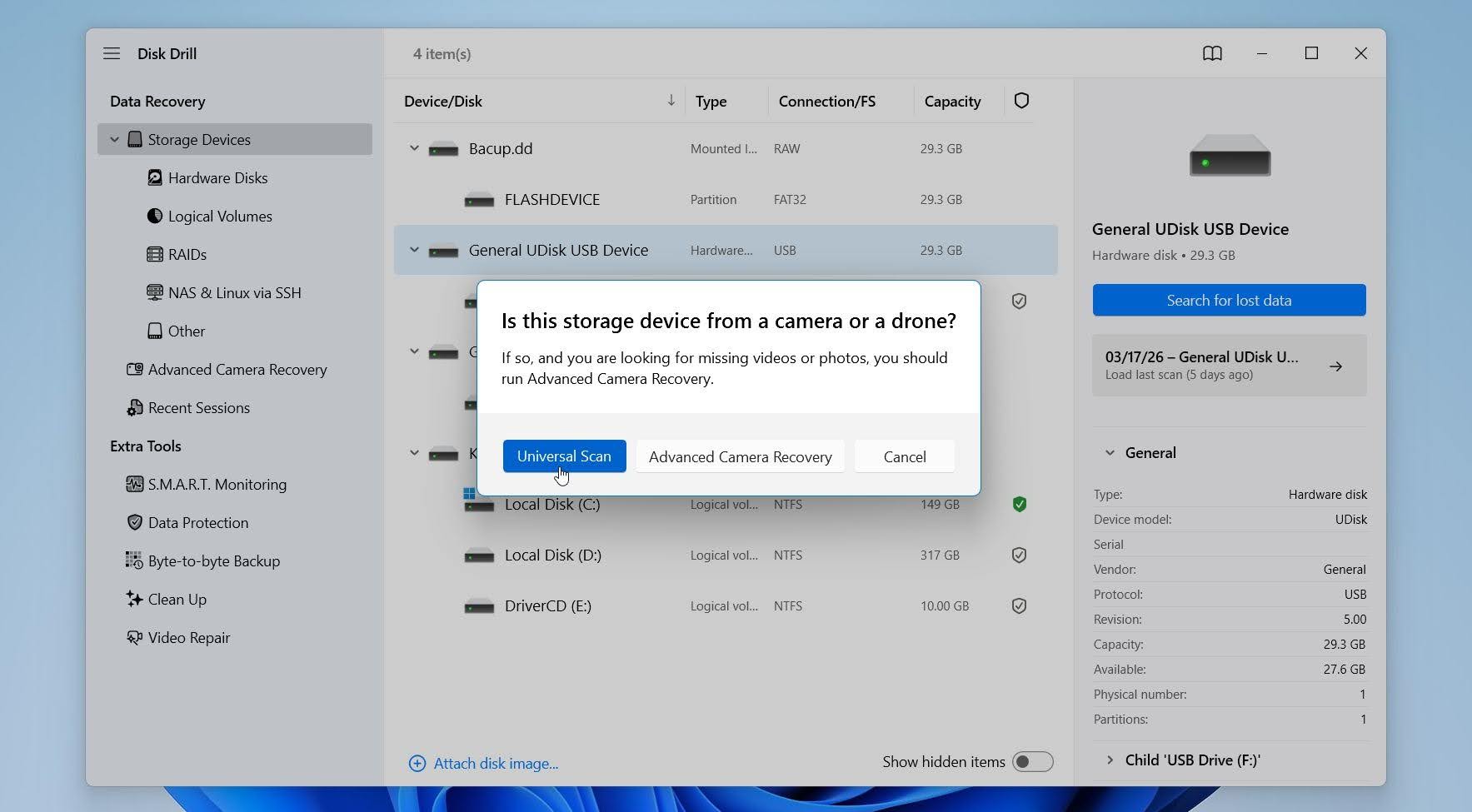This screenshot has height=812, width=1472.
Task: Click the plus icon by Attach disk image
Action: click(x=417, y=764)
